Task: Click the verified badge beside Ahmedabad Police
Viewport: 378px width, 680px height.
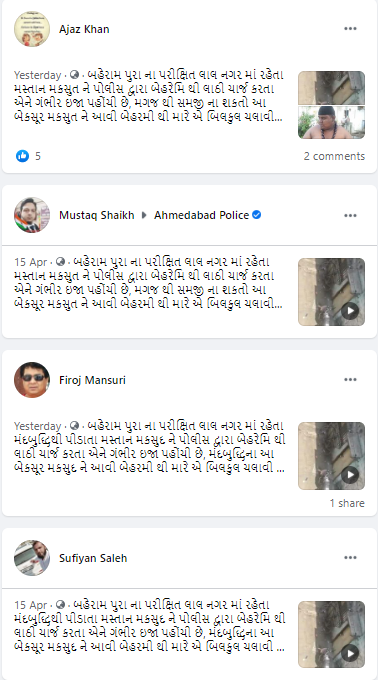Action: [x=257, y=215]
